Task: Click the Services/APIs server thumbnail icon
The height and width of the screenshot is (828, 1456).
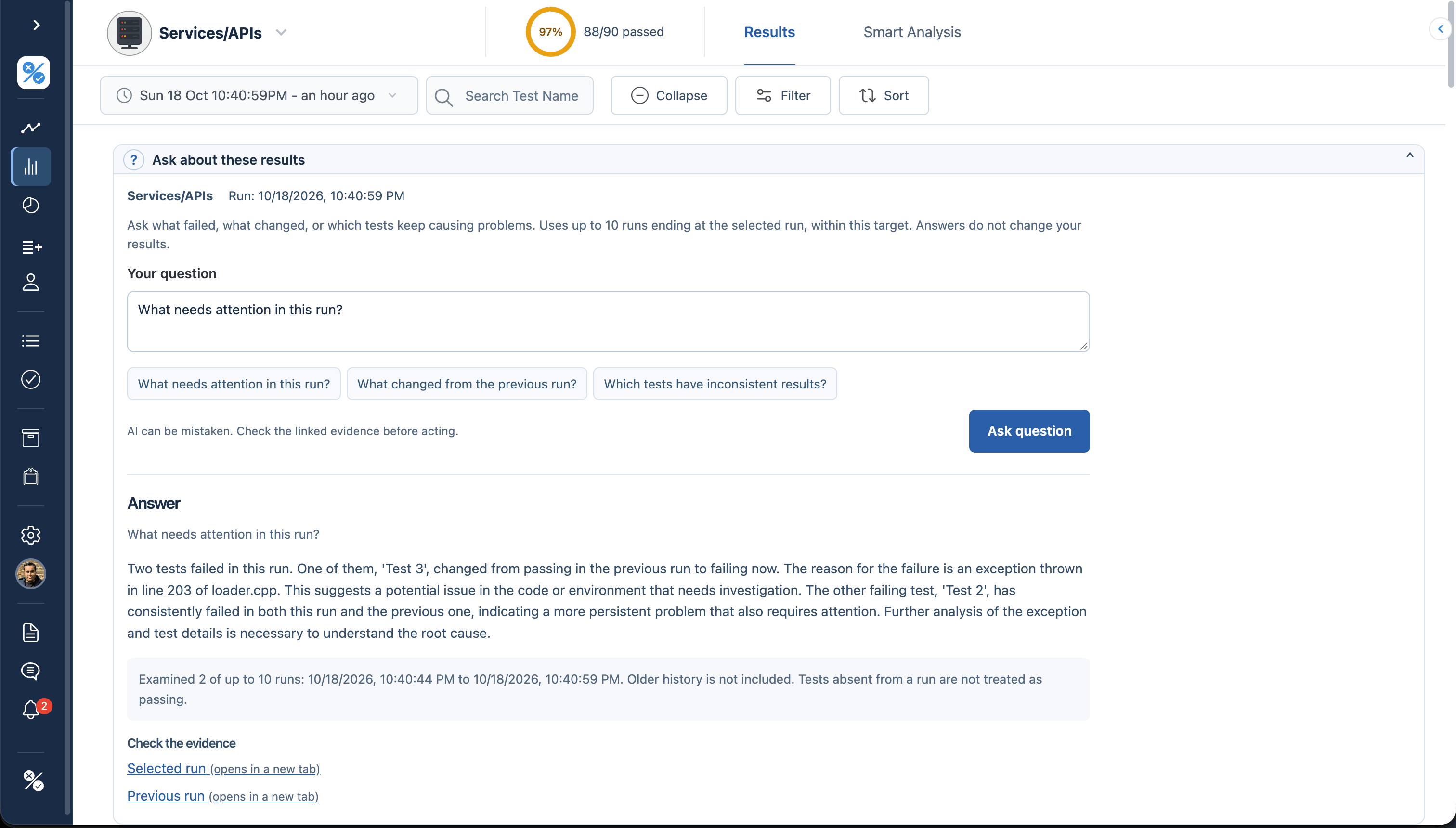Action: coord(130,33)
